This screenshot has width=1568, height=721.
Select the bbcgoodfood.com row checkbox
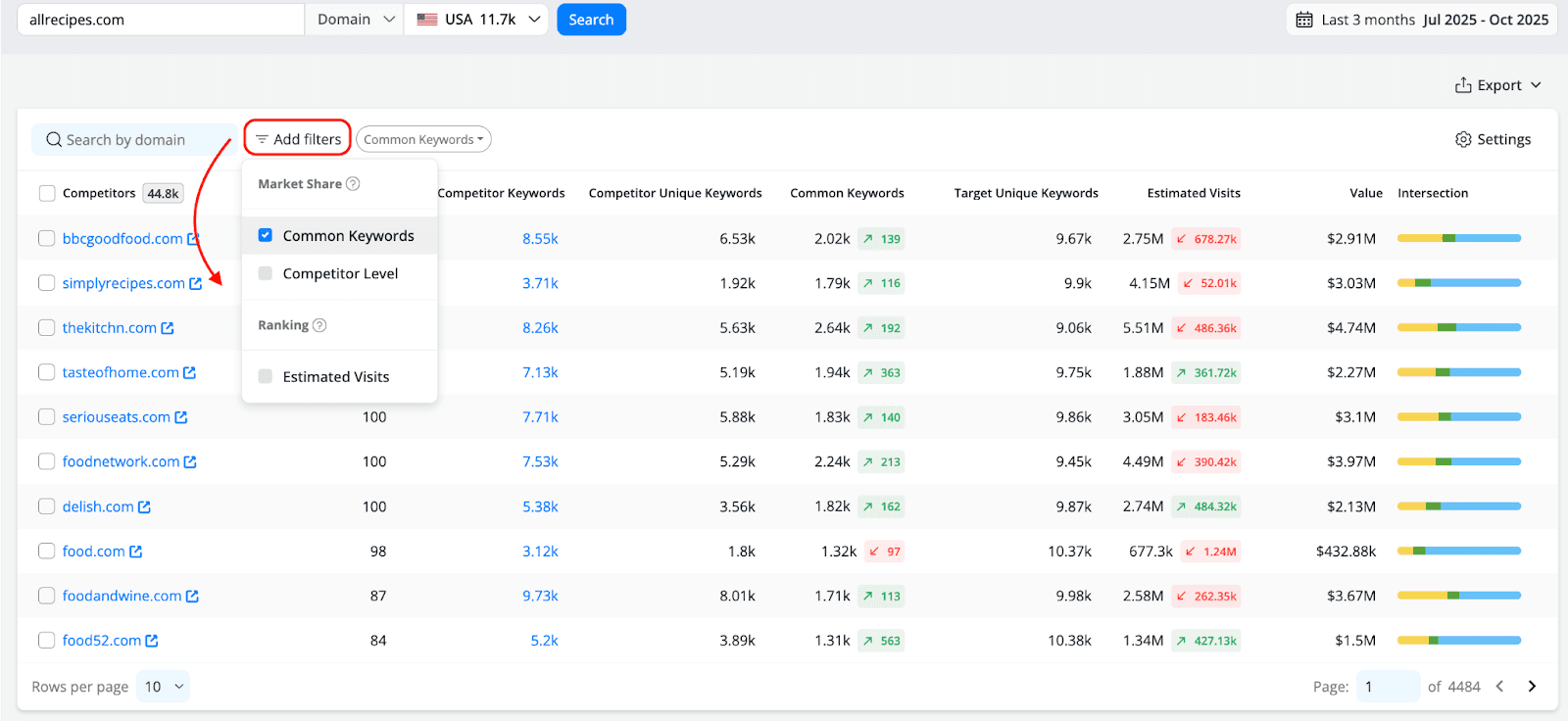[46, 238]
